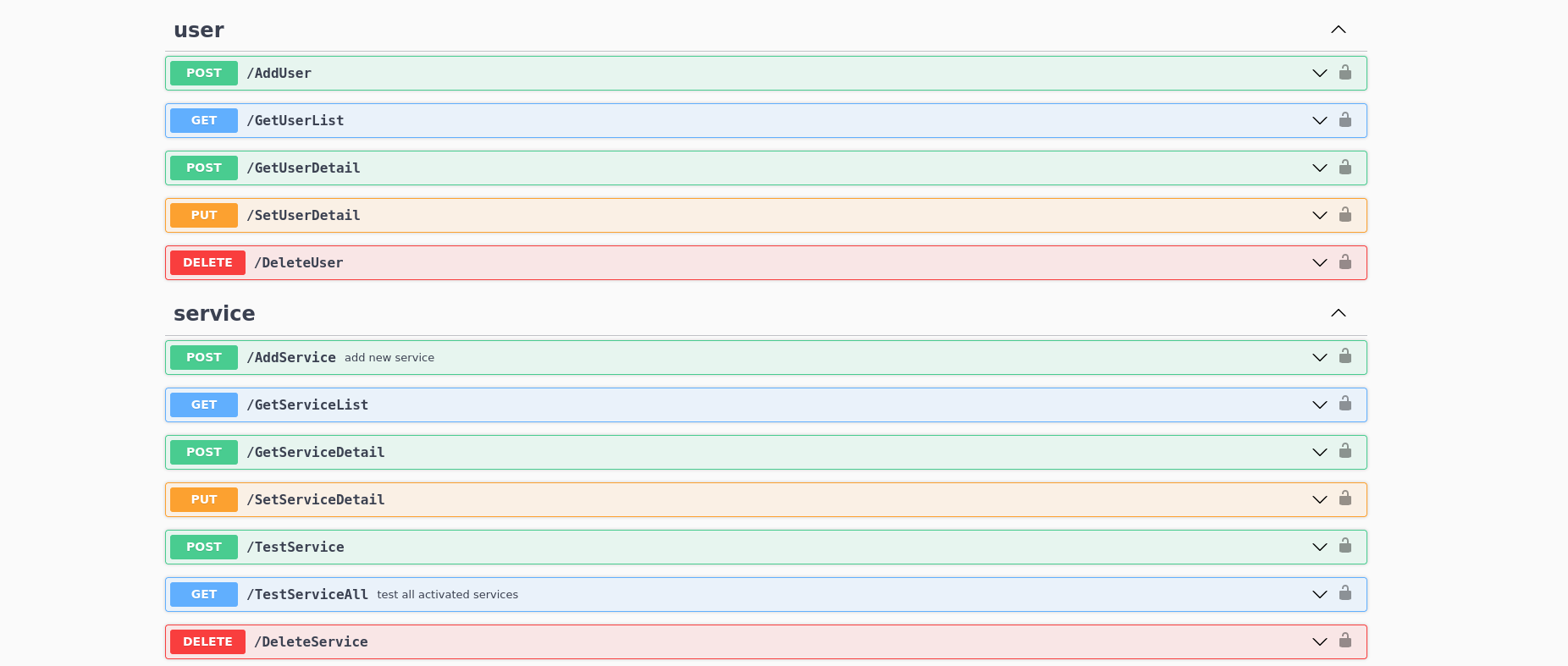Expand the /AddService operation chevron
The image size is (1568, 666).
click(x=1320, y=358)
